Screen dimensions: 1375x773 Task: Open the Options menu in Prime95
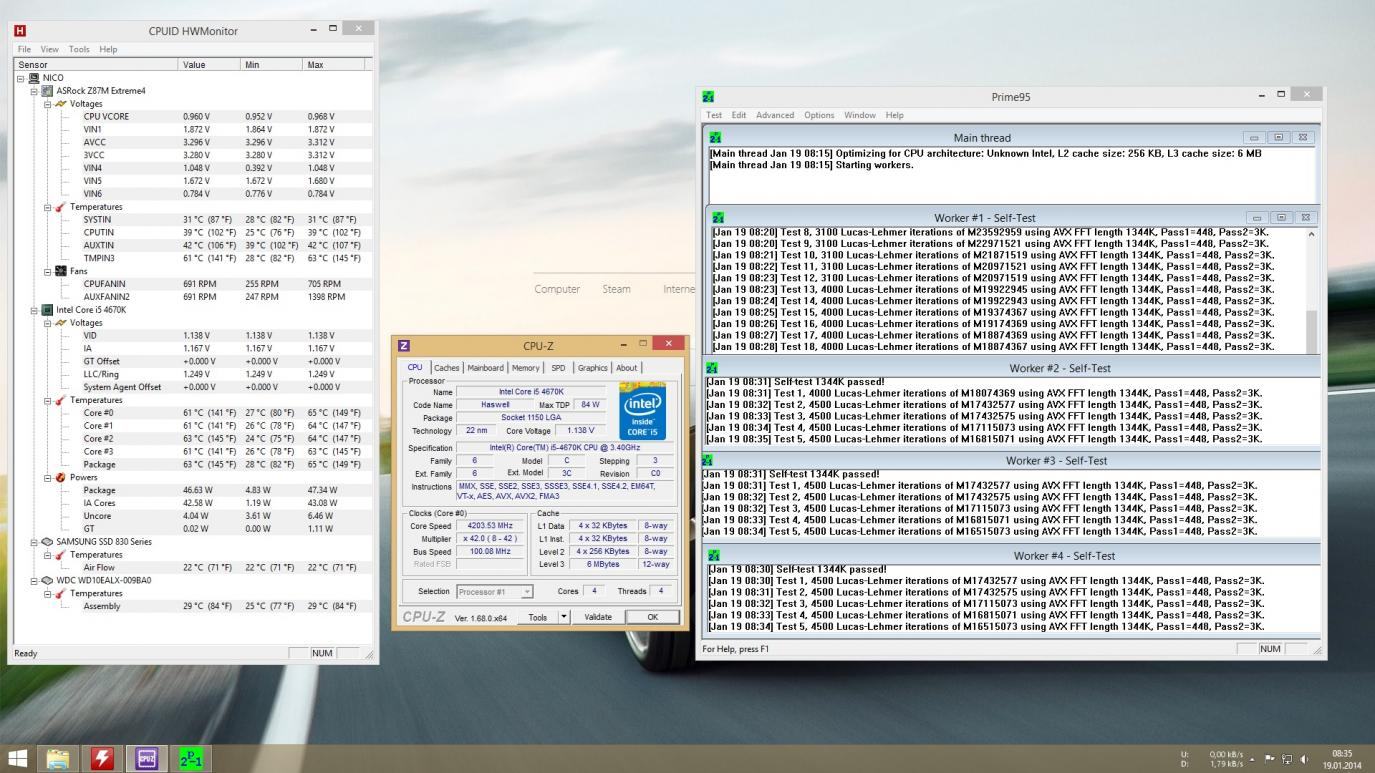tap(819, 115)
